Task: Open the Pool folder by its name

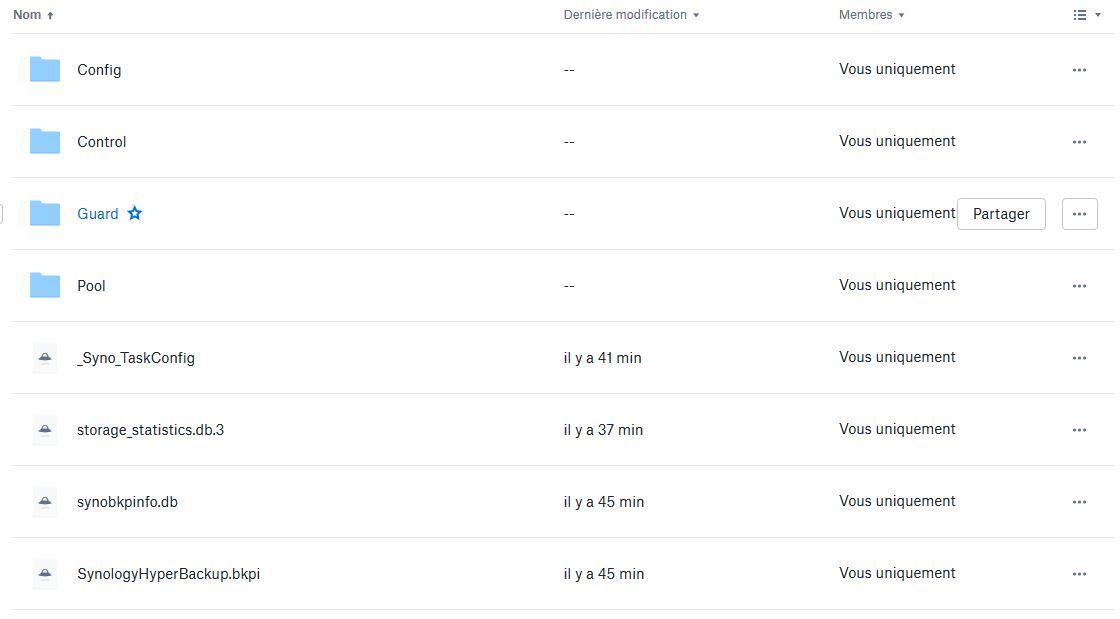Action: [x=91, y=286]
